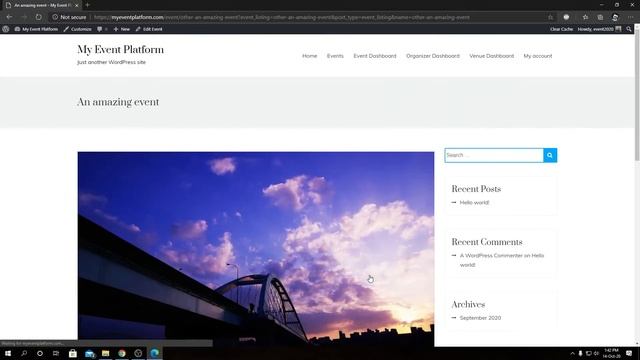This screenshot has height=360, width=640.
Task: Click the browser address bar URL
Action: tap(282, 17)
